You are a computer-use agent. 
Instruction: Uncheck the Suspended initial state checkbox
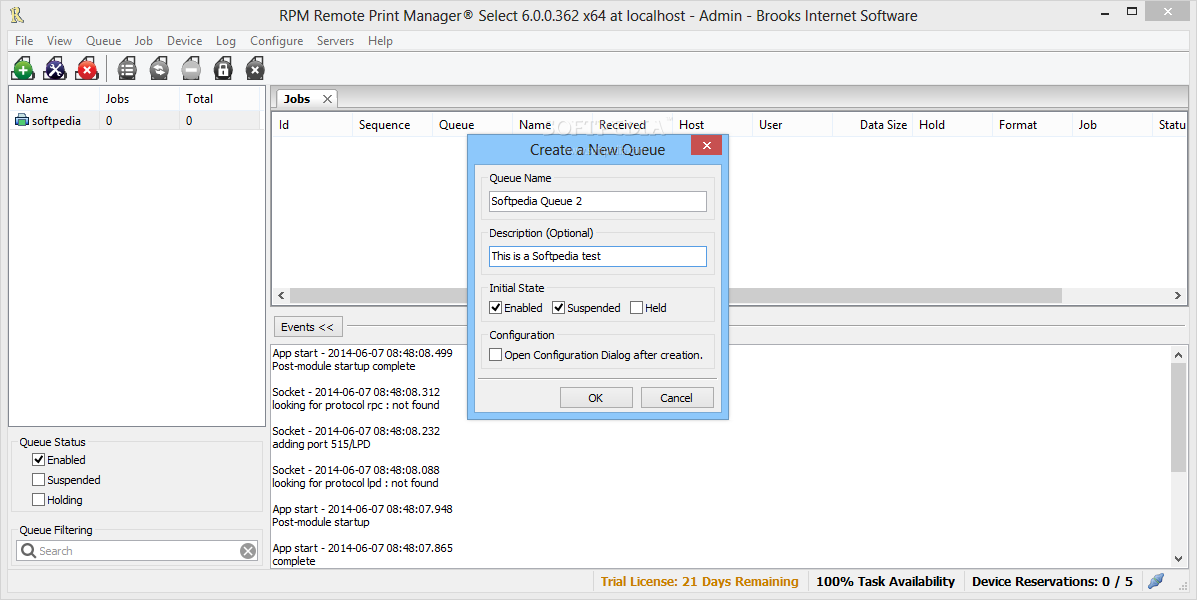click(x=559, y=308)
